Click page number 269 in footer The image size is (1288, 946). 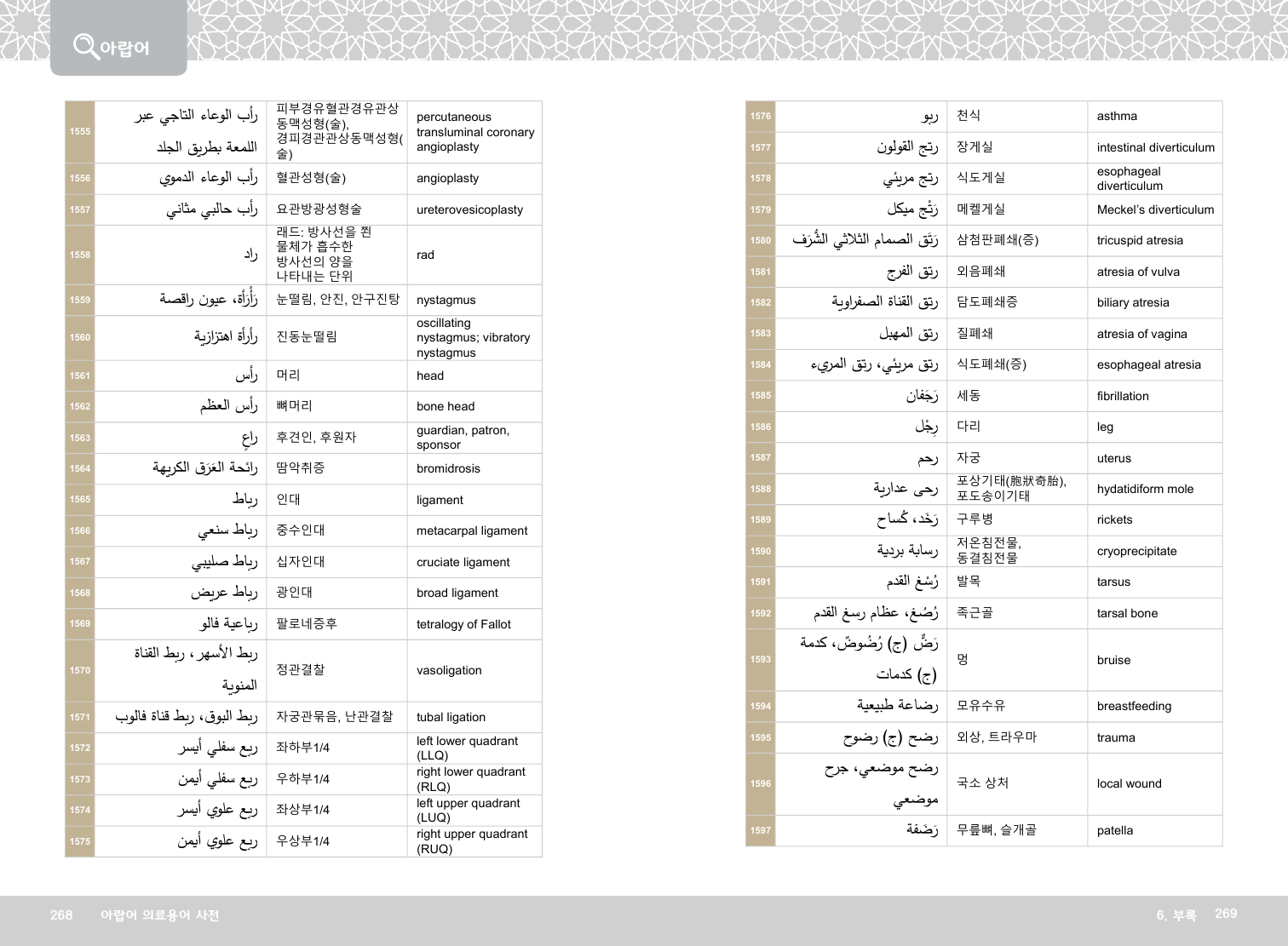1225,913
